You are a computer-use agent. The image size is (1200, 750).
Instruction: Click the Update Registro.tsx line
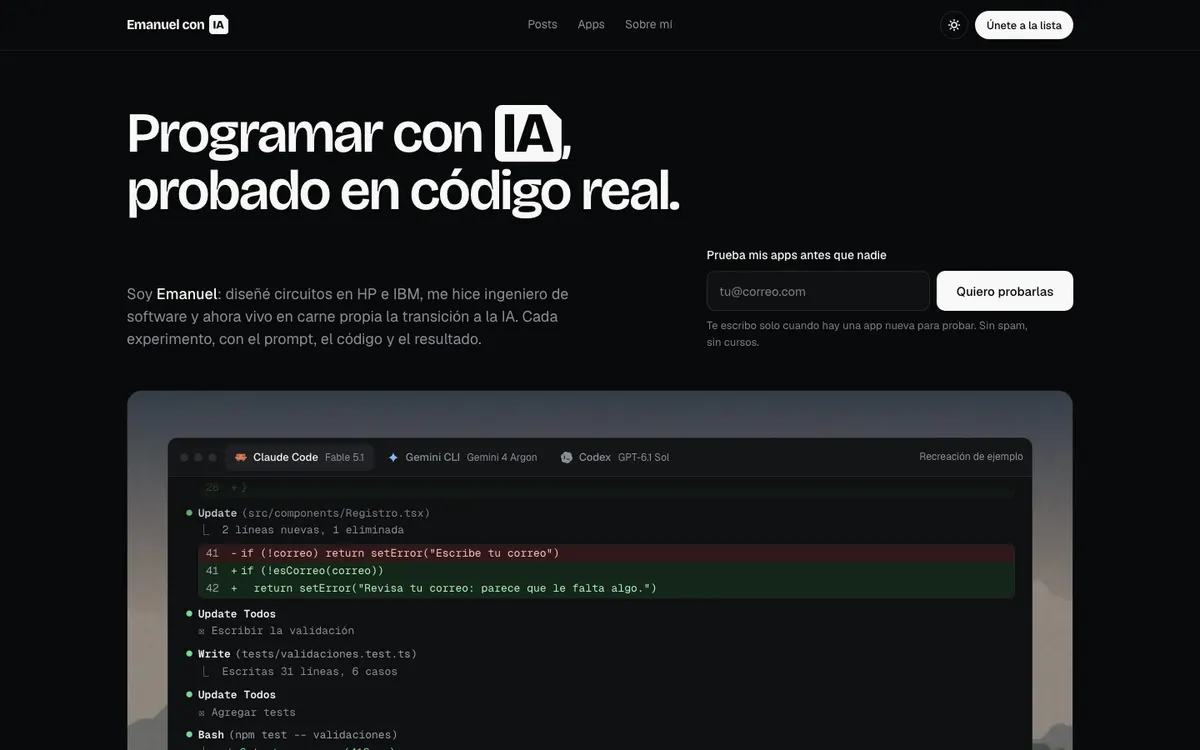coord(308,513)
